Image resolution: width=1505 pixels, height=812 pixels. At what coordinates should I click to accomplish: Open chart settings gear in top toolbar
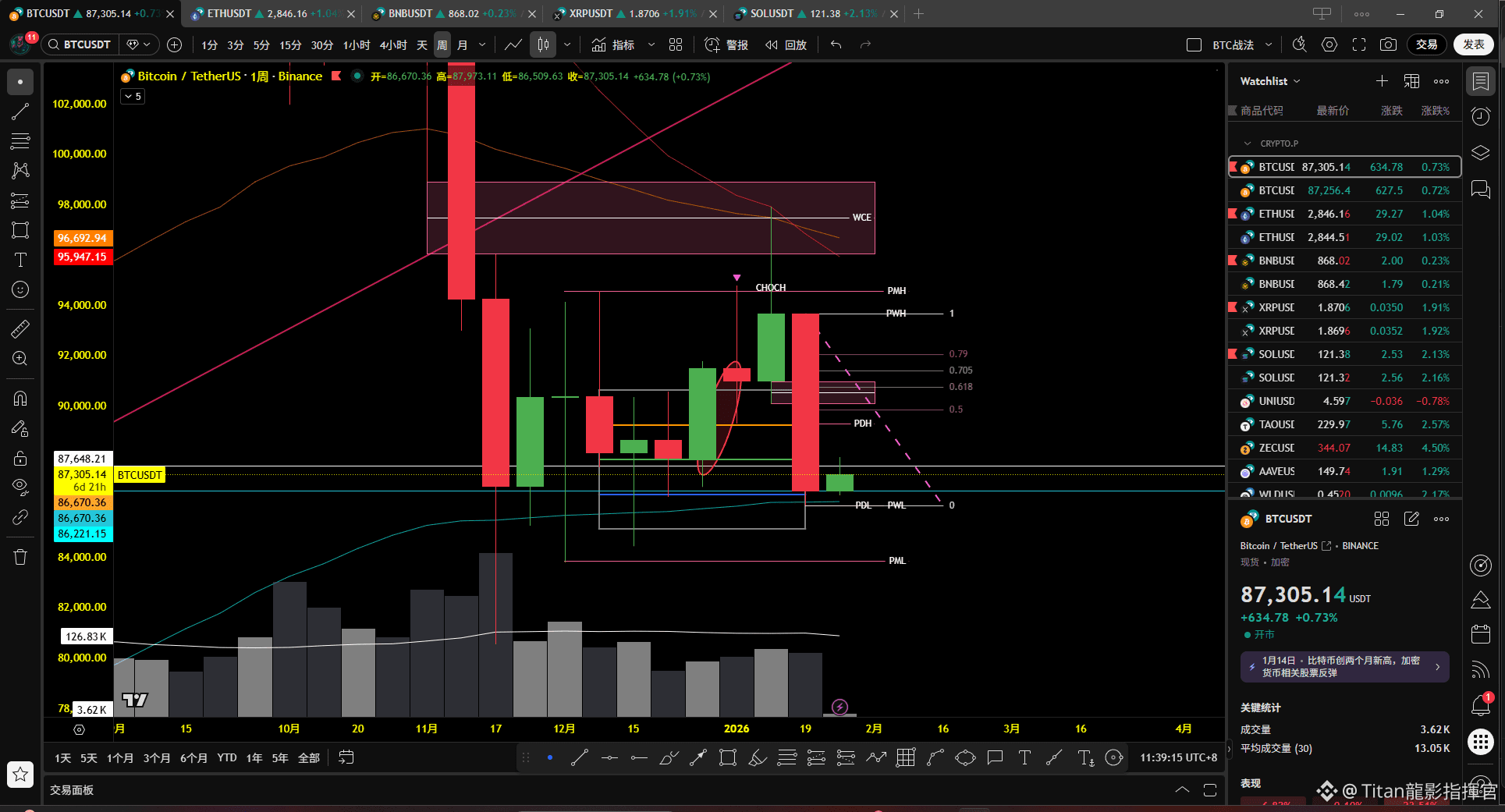[1329, 44]
